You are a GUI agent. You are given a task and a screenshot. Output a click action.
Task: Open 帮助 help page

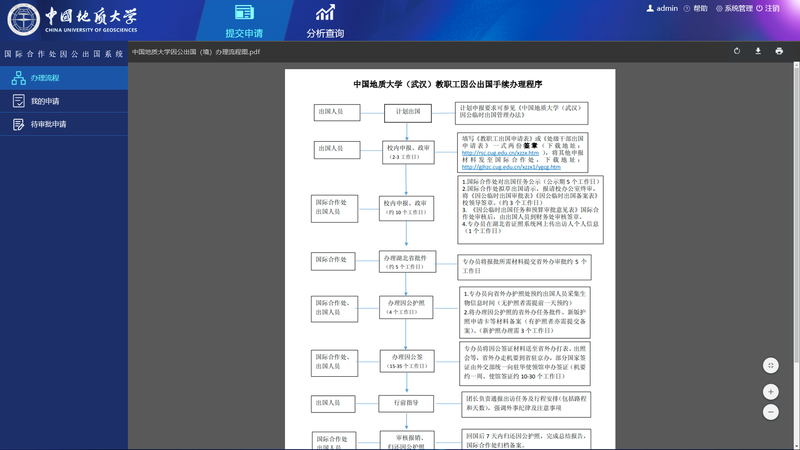click(x=695, y=8)
